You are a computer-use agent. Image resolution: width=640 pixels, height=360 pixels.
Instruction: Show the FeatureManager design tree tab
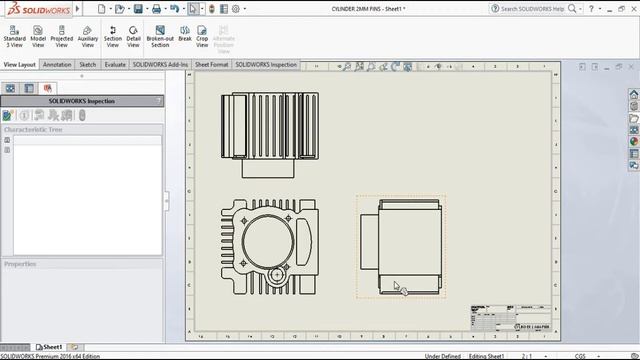[10, 88]
